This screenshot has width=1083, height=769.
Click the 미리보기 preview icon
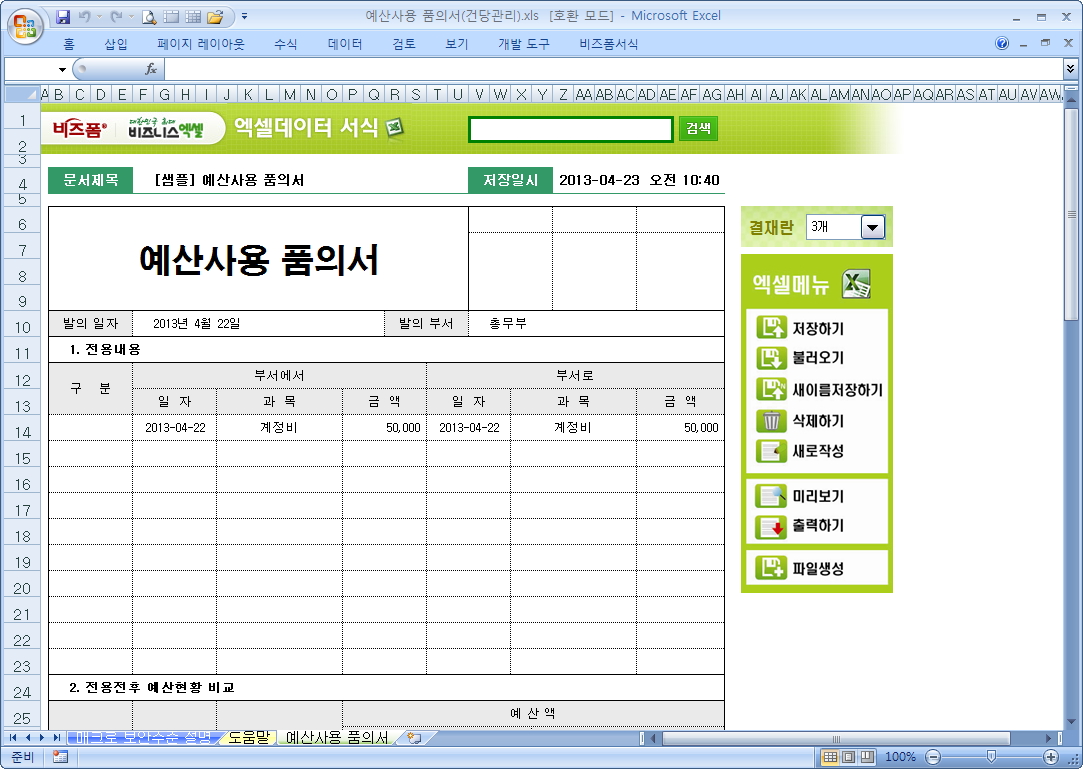tap(771, 495)
